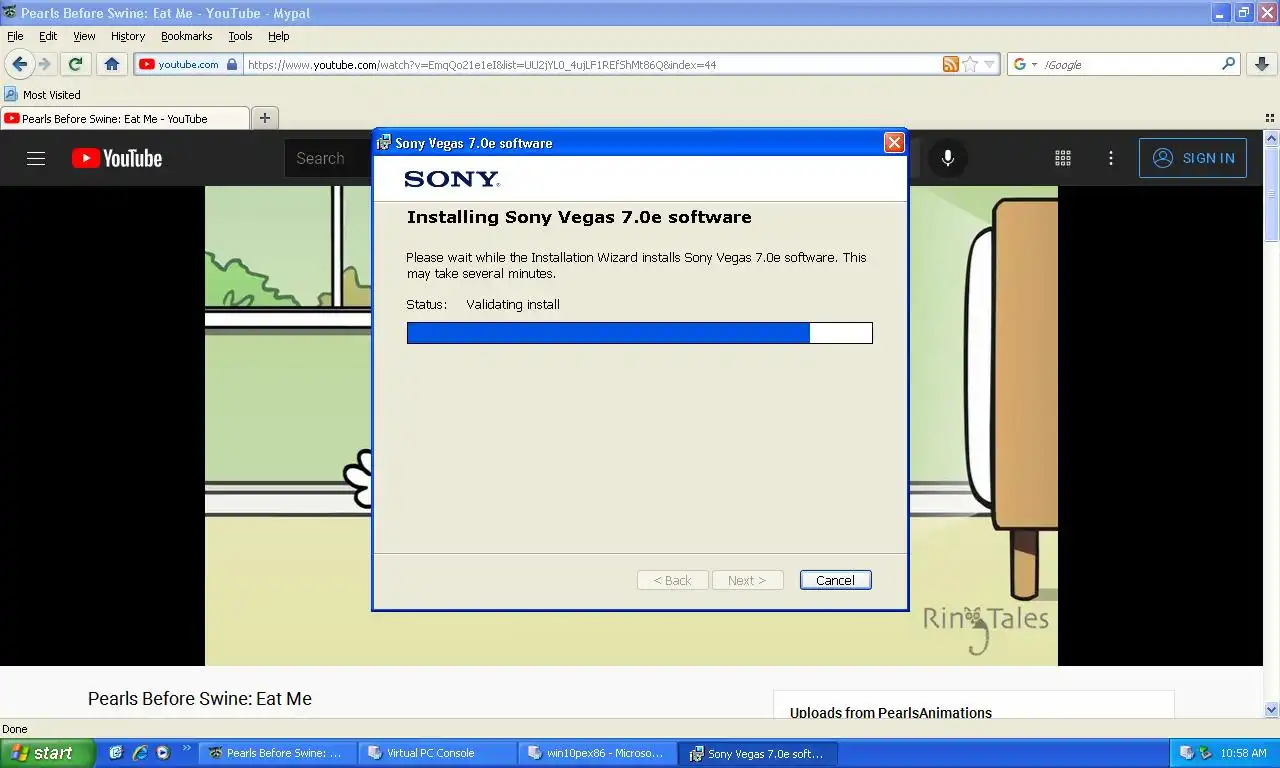Click the SIGN IN button

tap(1193, 158)
